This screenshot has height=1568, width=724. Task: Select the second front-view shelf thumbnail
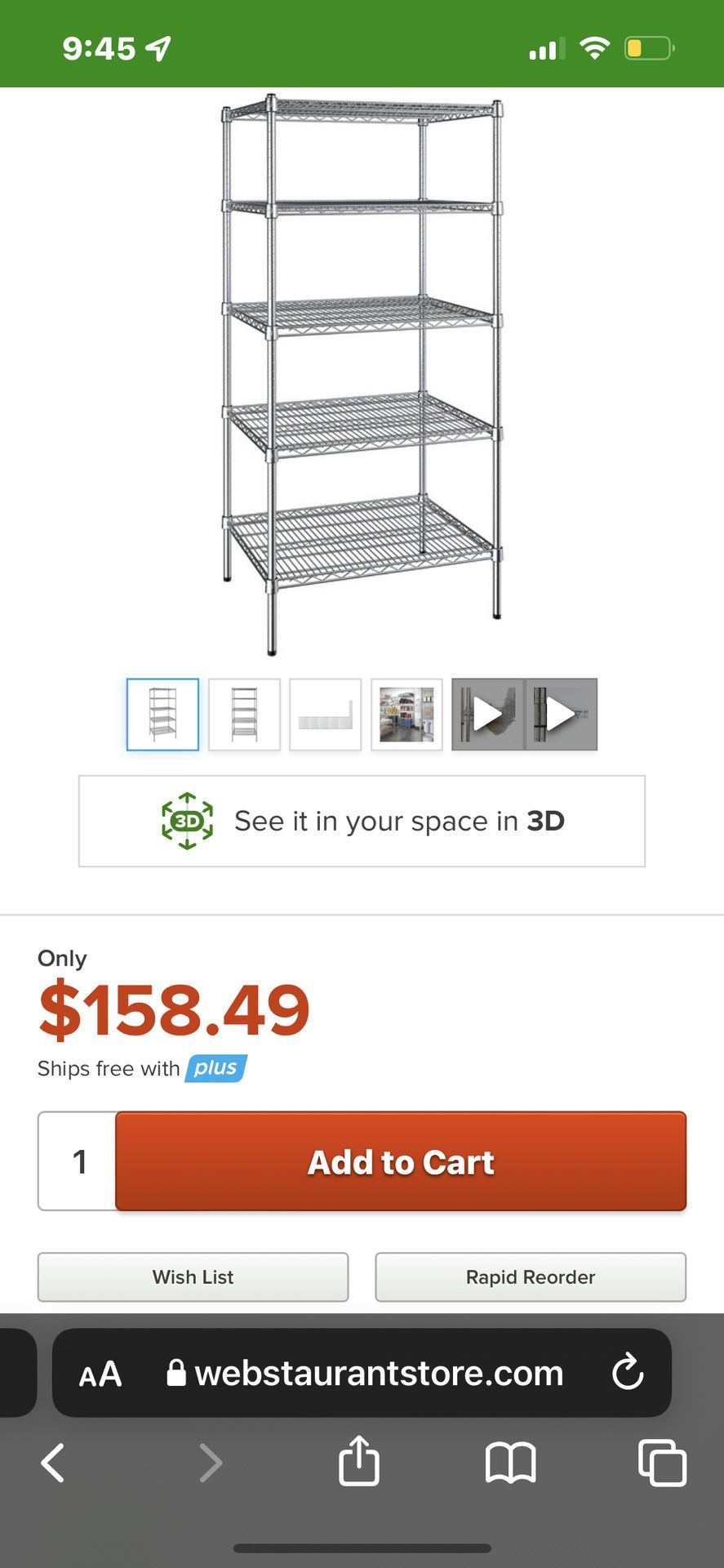coord(244,715)
